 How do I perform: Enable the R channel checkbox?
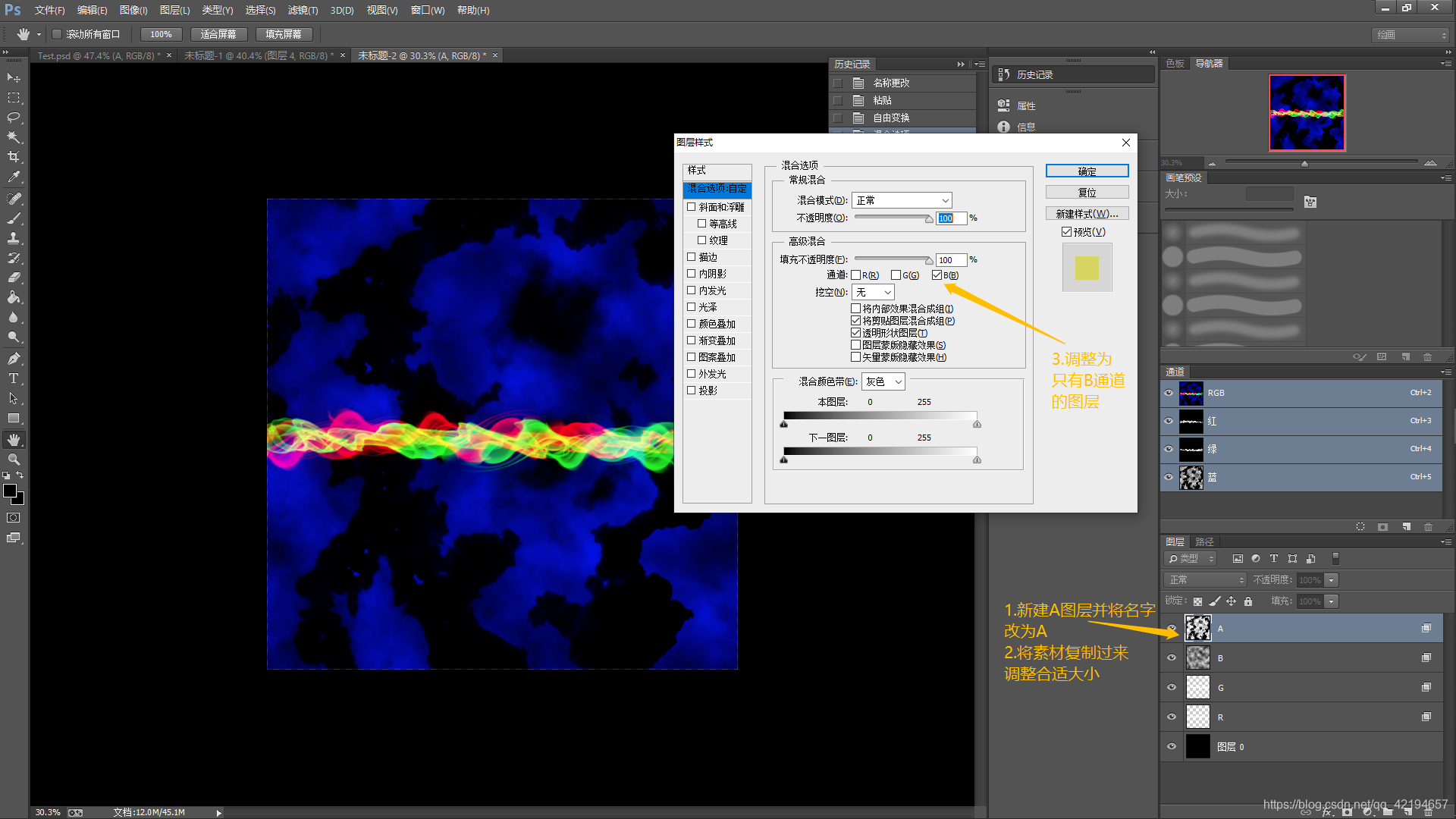coord(856,275)
